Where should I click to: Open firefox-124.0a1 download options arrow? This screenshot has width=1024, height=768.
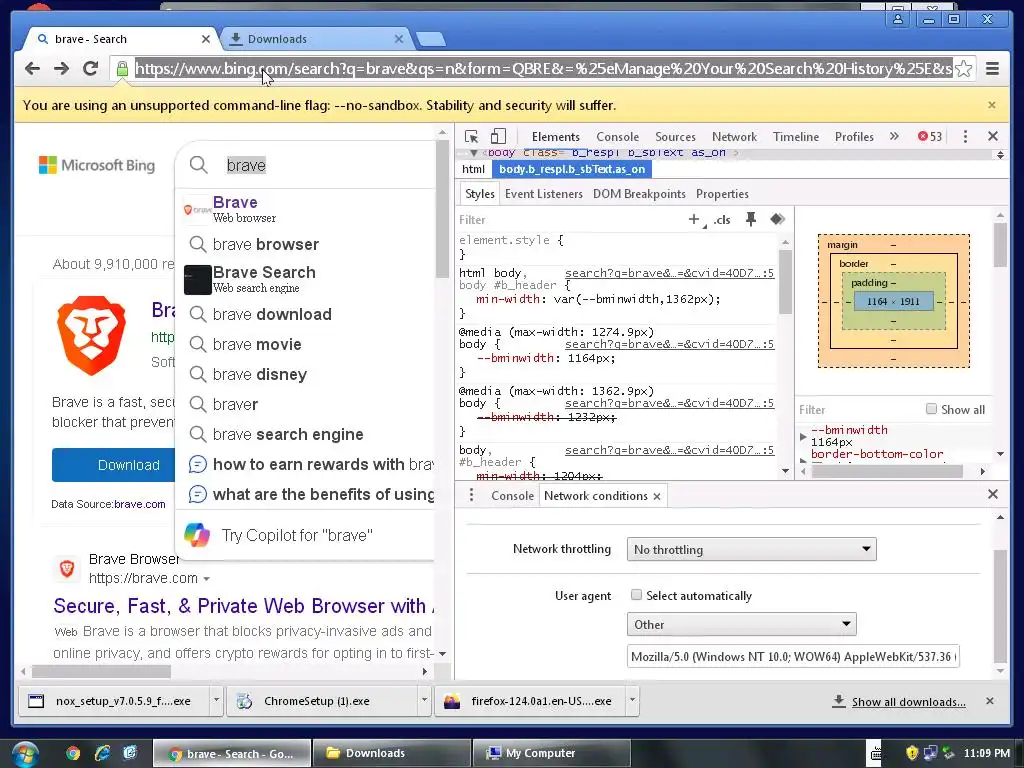click(x=632, y=700)
